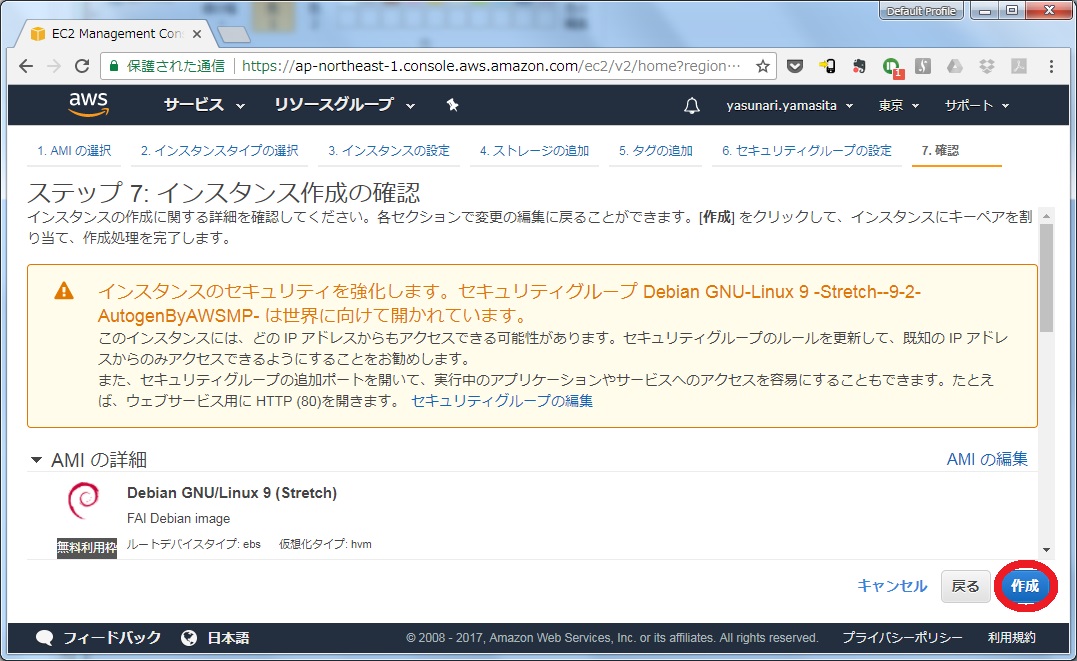Click the browser address bar URL

click(491, 66)
